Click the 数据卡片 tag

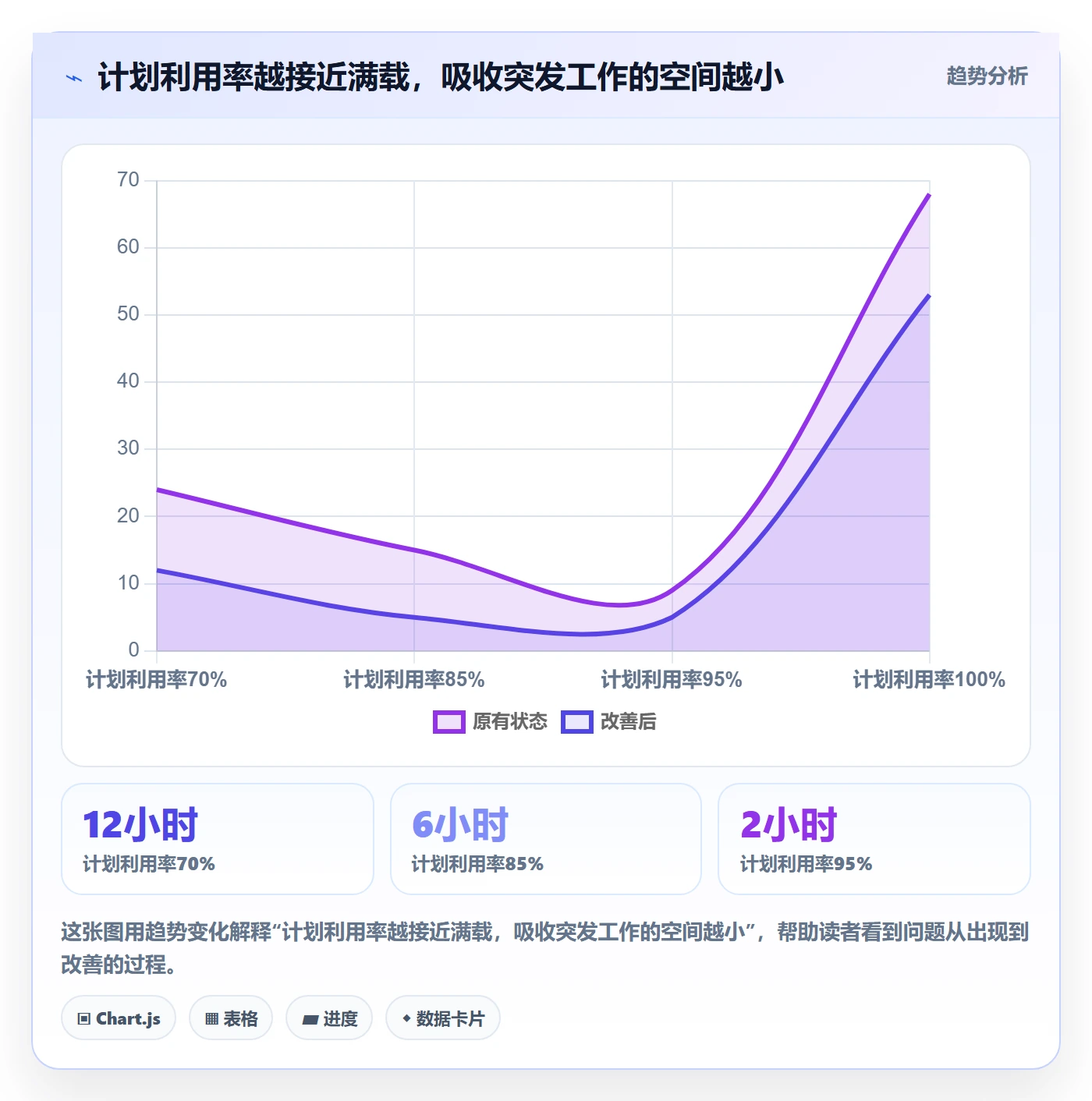coord(443,1018)
